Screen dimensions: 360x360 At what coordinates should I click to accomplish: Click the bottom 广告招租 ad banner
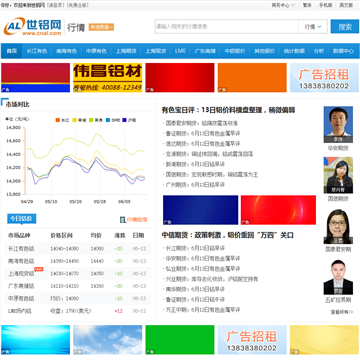(x=252, y=340)
